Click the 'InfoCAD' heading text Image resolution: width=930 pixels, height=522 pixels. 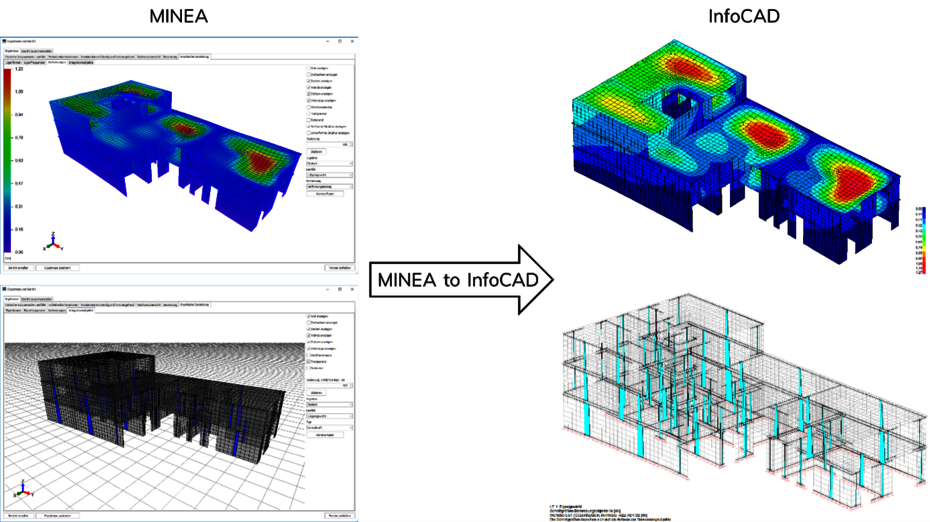click(744, 16)
